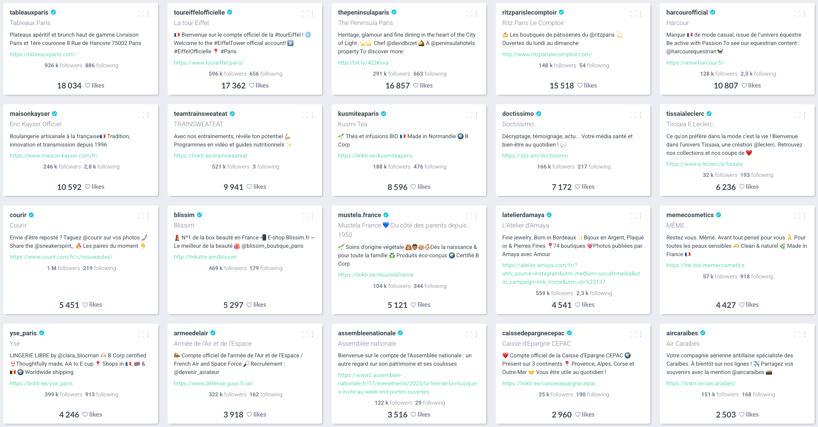
Task: Open the more menu on yse_paris card
Action: pos(148,335)
